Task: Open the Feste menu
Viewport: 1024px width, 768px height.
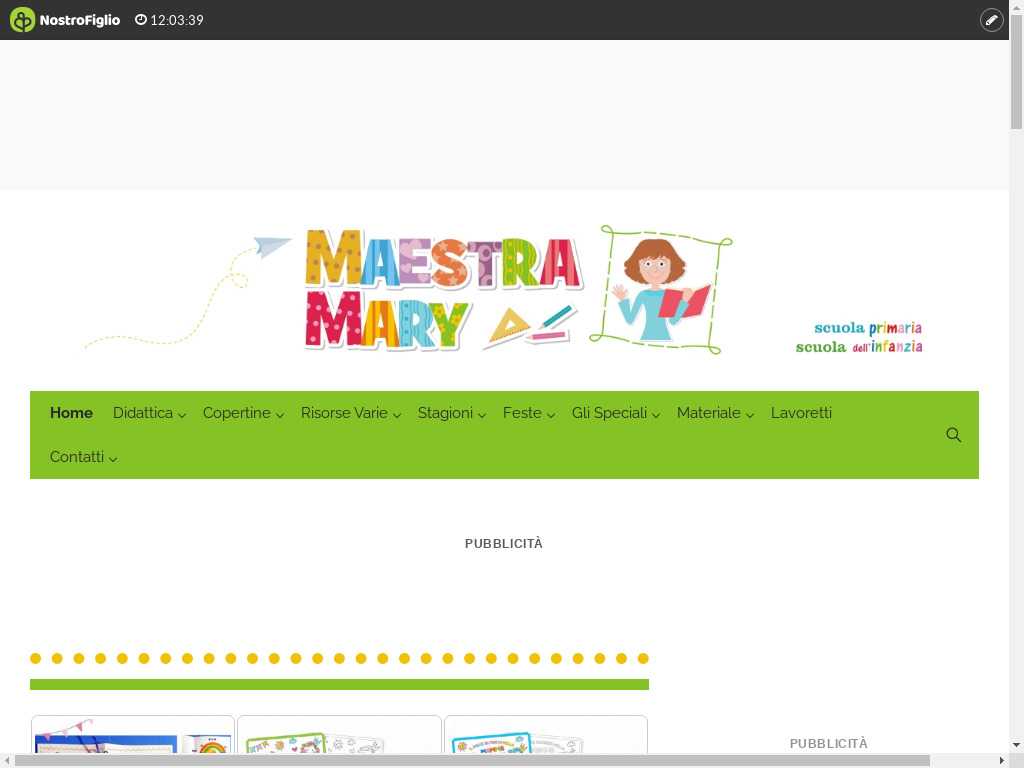Action: 528,413
